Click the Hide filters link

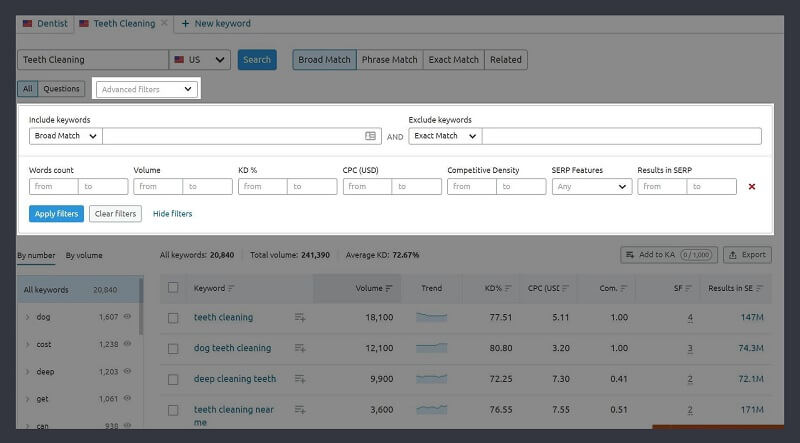tap(172, 214)
